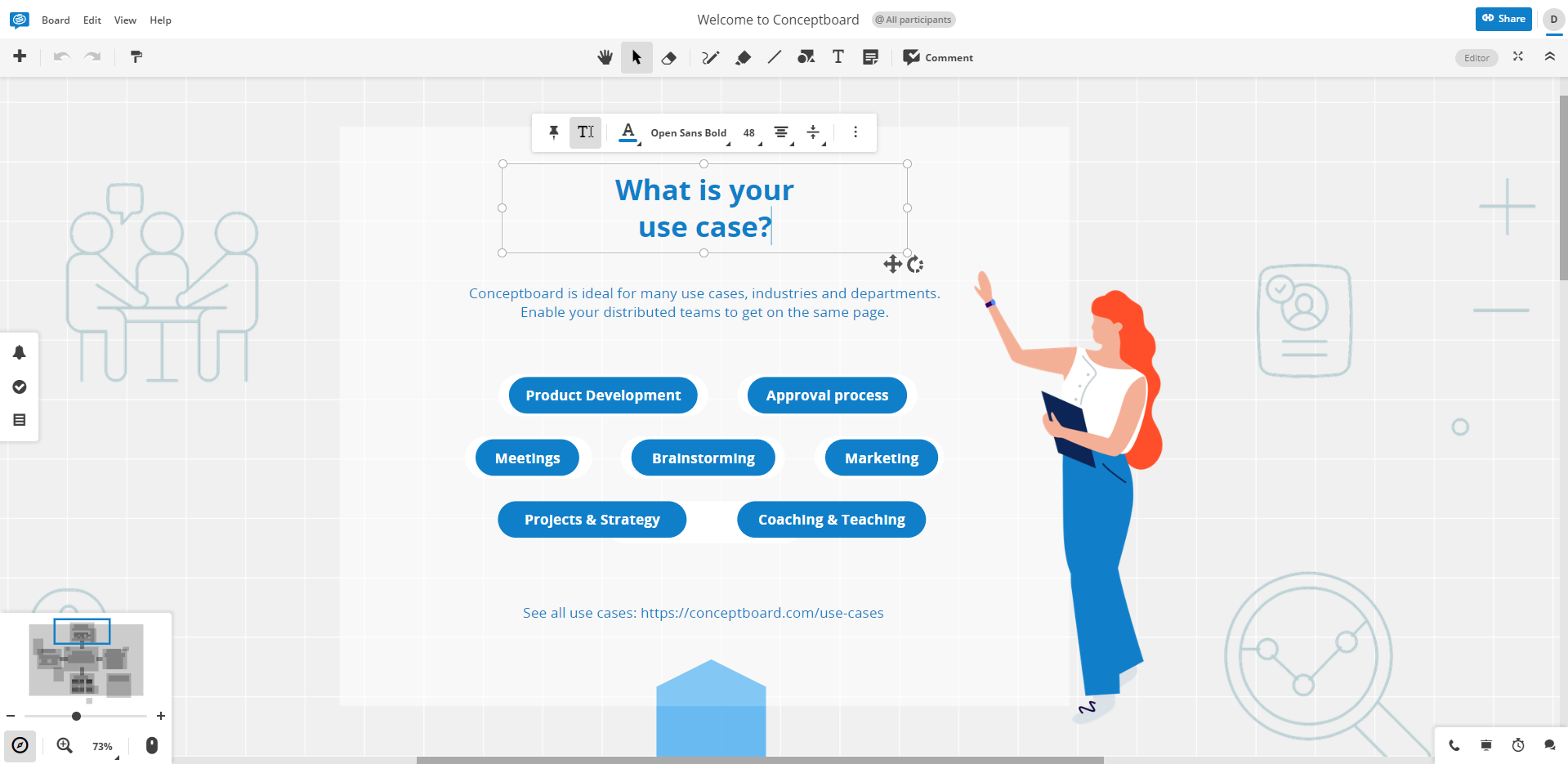Click the plus insert icon in toolbar
This screenshot has height=764, width=1568.
[20, 56]
